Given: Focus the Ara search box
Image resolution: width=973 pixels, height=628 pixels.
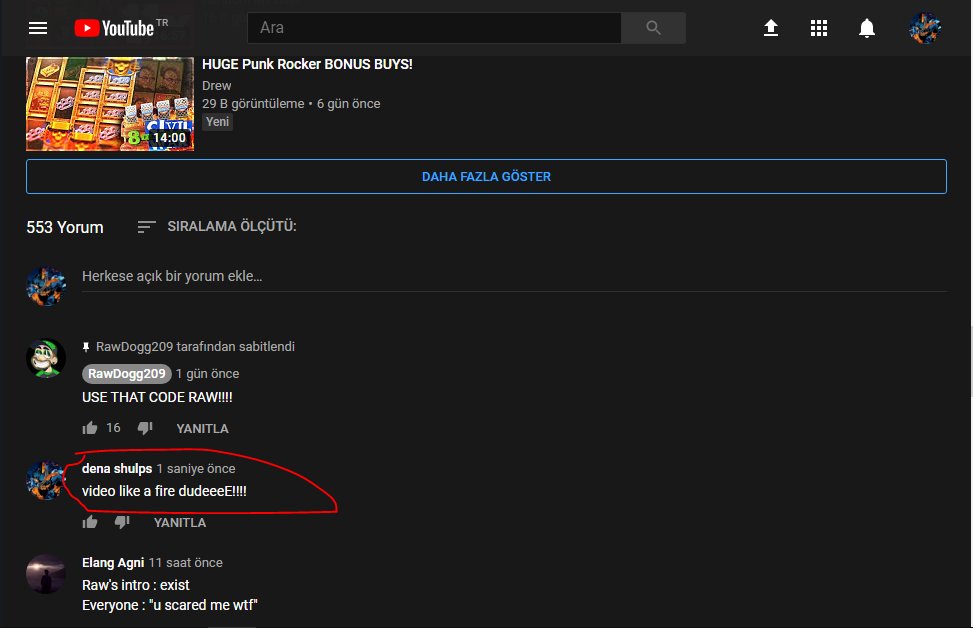Looking at the screenshot, I should [434, 28].
